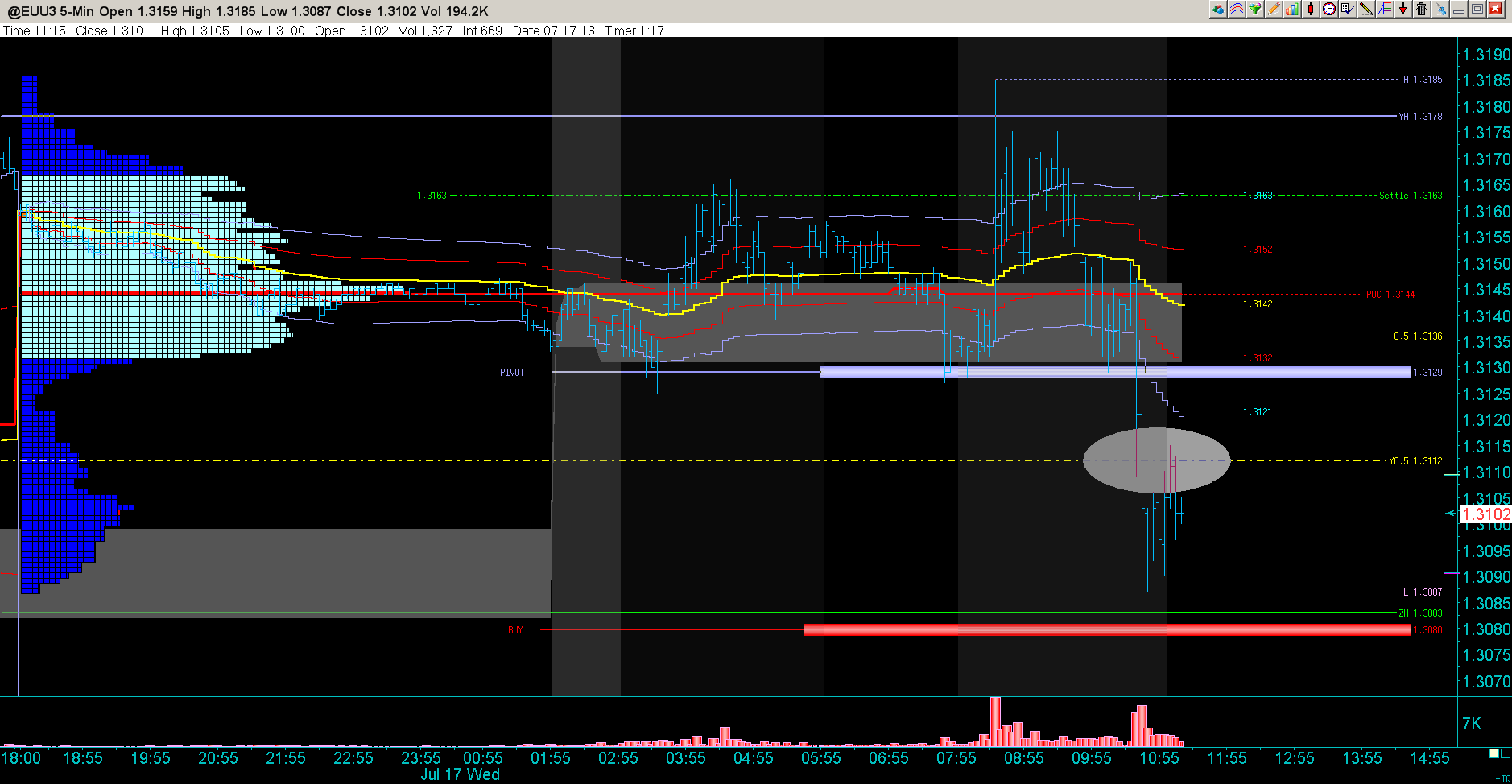
Task: Click the 1.3152 red band value label
Action: [x=1258, y=250]
